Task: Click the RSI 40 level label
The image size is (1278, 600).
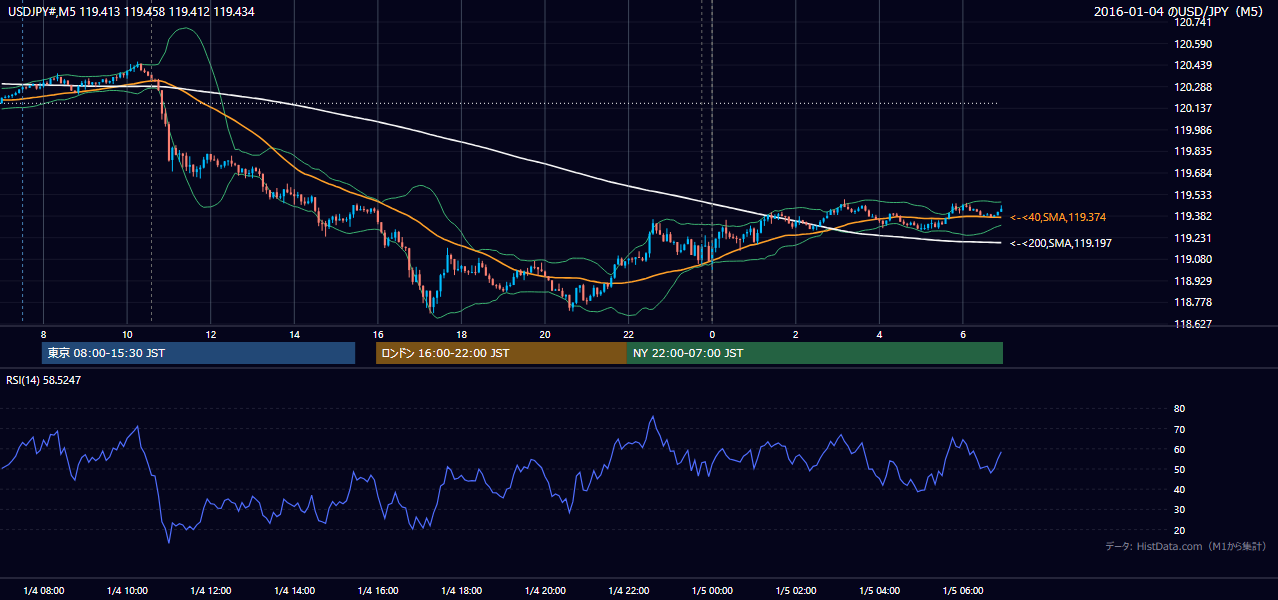Action: pyautogui.click(x=1179, y=489)
